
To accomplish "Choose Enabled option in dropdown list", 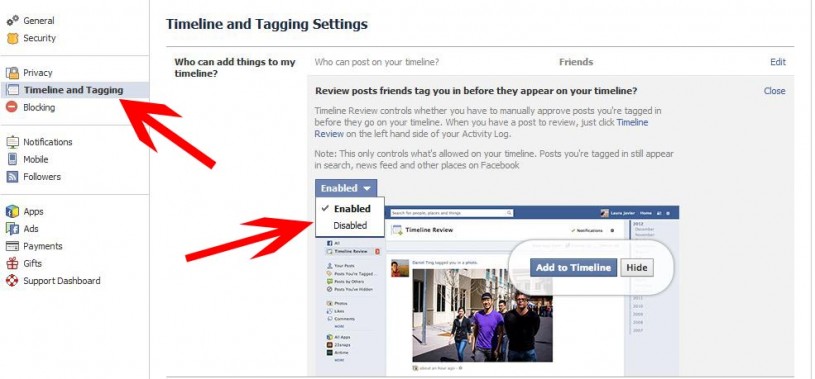I will coord(350,208).
